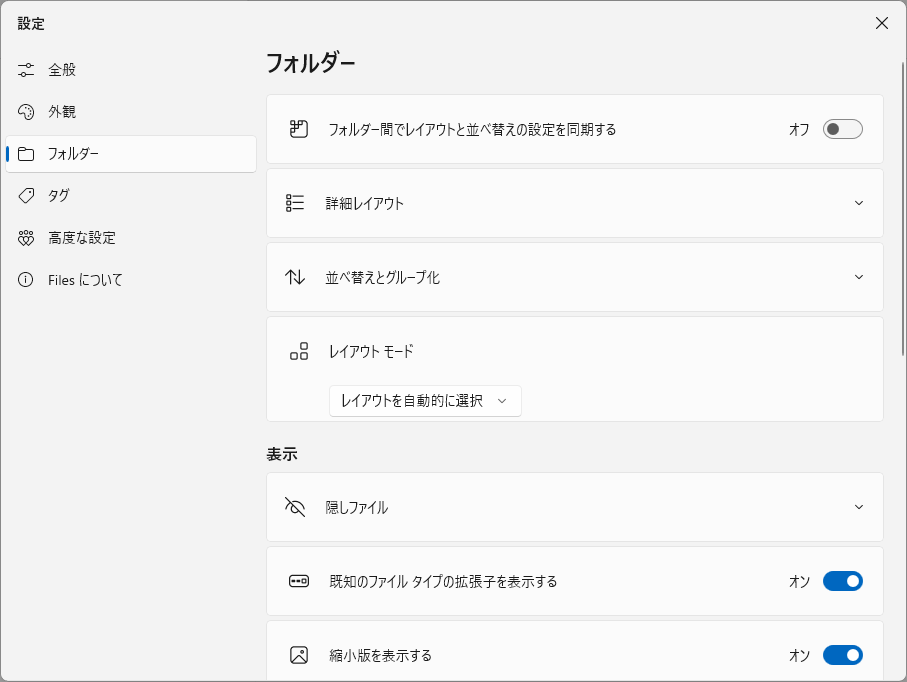Click the レイアウト モード grid icon

tap(299, 351)
